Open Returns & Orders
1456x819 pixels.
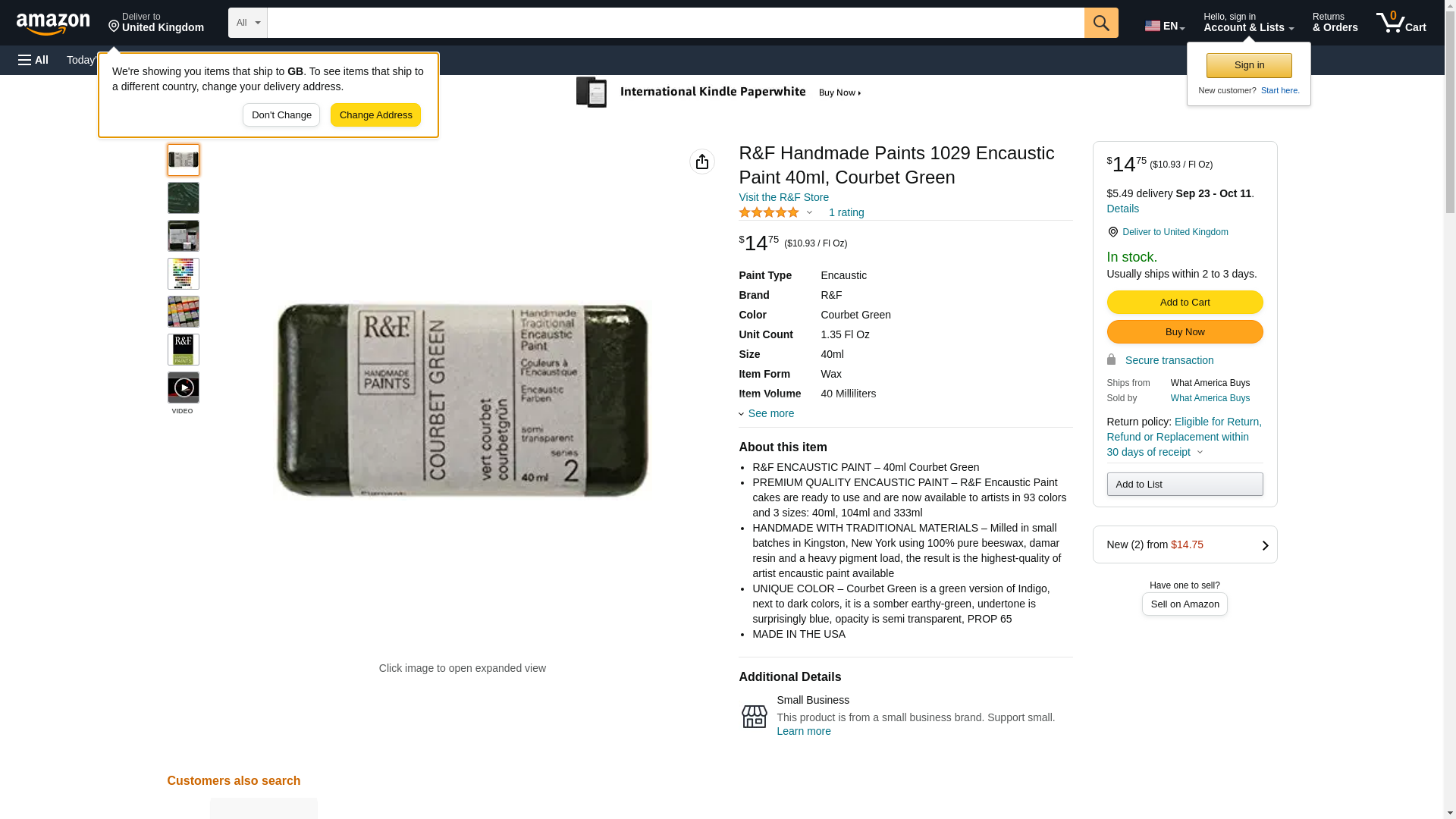[1335, 23]
